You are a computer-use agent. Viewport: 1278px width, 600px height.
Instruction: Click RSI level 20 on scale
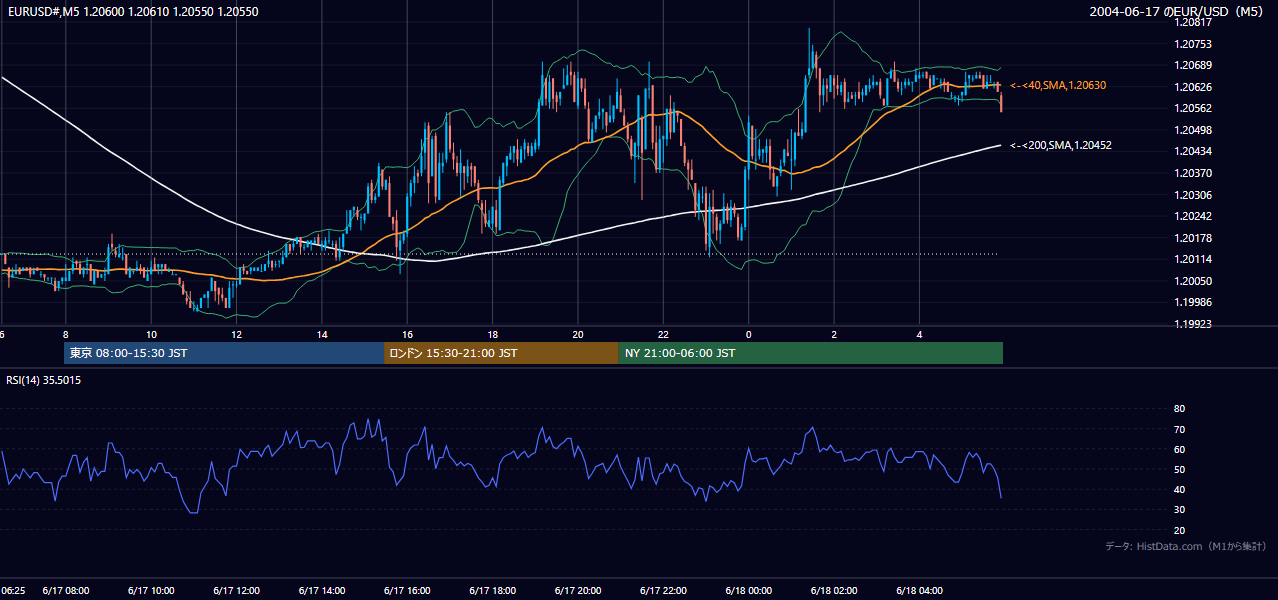click(1179, 530)
